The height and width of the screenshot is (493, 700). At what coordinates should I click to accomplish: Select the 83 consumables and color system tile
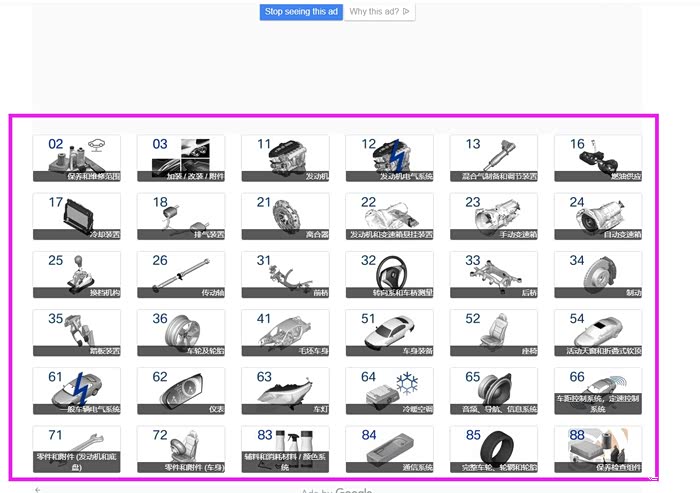[285, 449]
